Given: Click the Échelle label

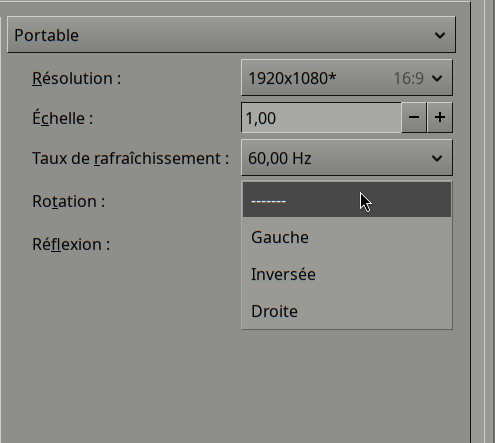Looking at the screenshot, I should tap(62, 118).
